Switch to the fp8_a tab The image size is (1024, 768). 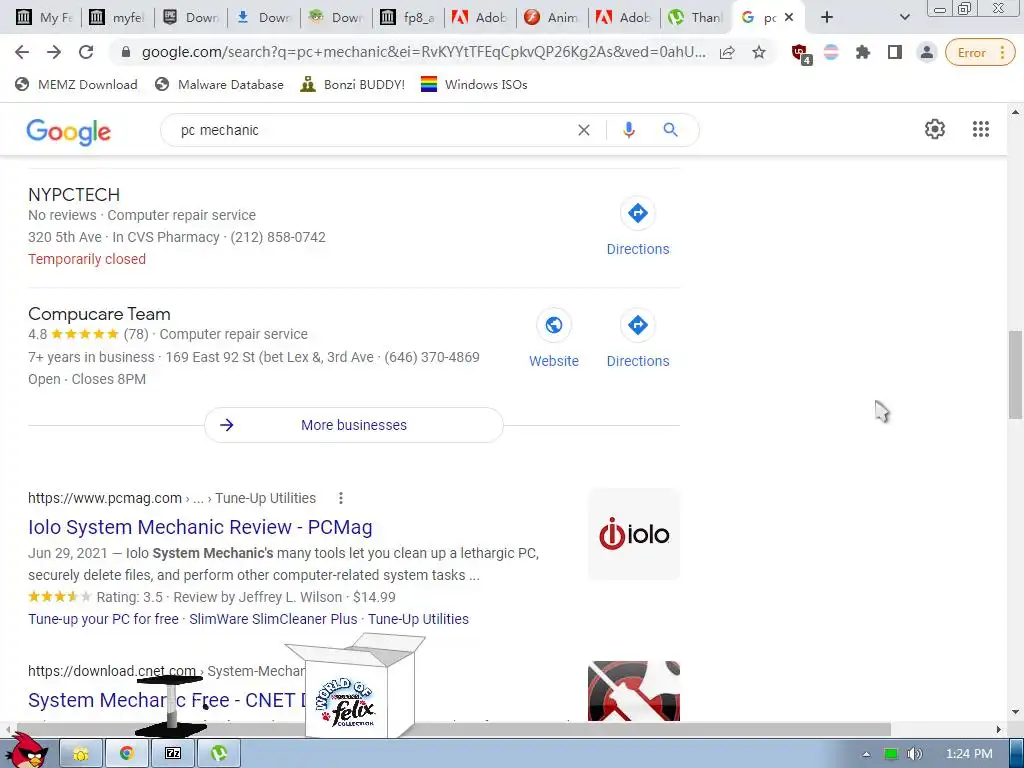click(x=408, y=18)
